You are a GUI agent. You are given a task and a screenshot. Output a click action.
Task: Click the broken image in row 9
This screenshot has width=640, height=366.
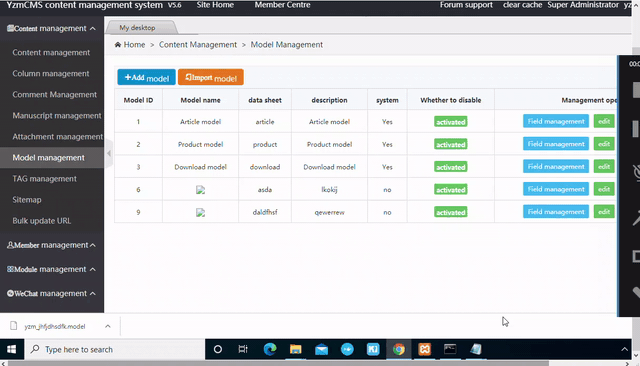coord(200,213)
